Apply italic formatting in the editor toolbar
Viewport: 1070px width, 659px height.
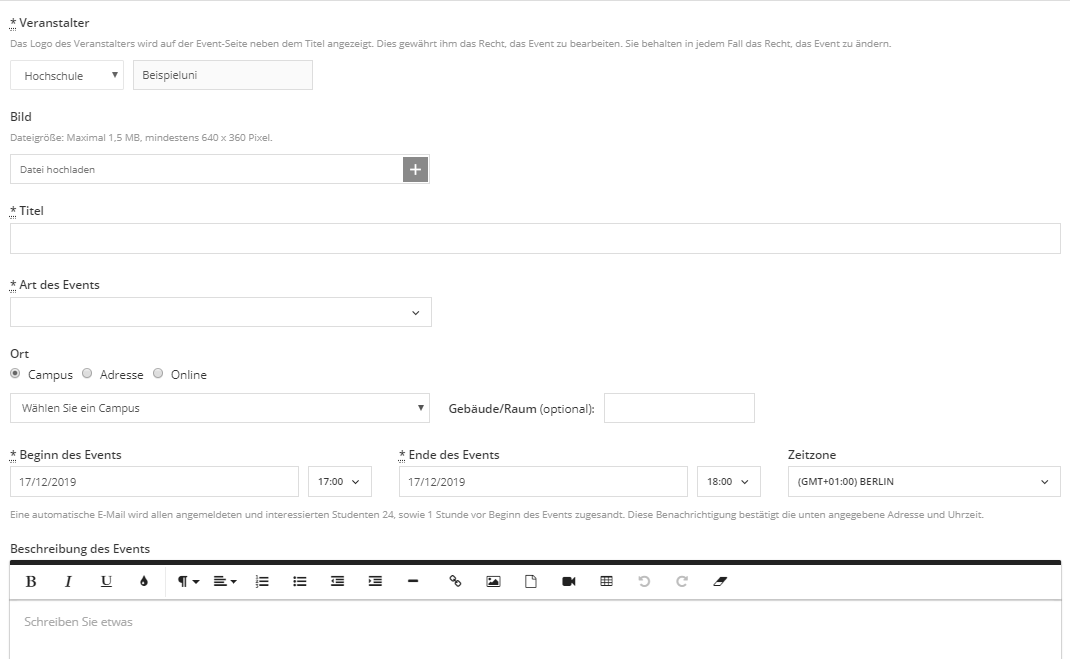tap(68, 581)
